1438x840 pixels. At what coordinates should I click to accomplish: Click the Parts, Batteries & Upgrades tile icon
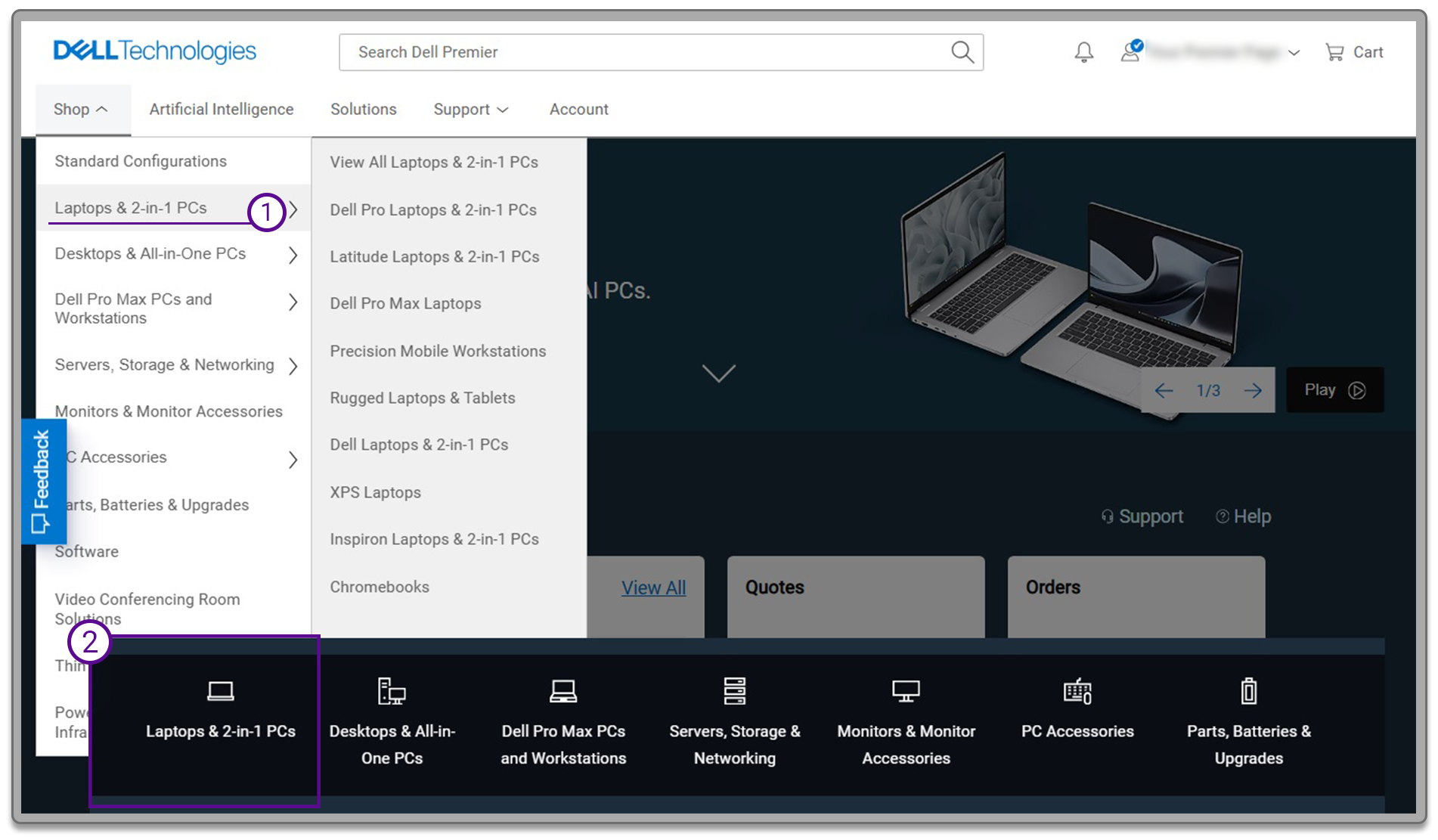(1249, 691)
